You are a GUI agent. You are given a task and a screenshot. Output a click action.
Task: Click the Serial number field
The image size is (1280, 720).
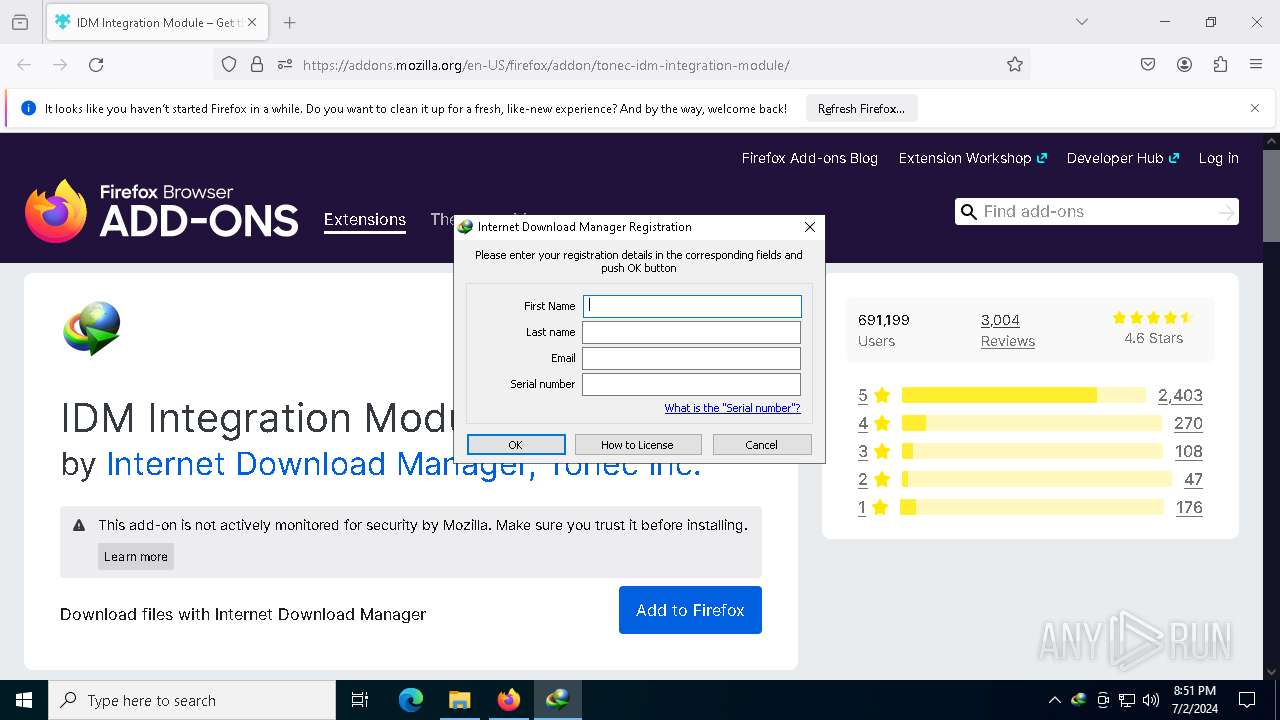692,384
